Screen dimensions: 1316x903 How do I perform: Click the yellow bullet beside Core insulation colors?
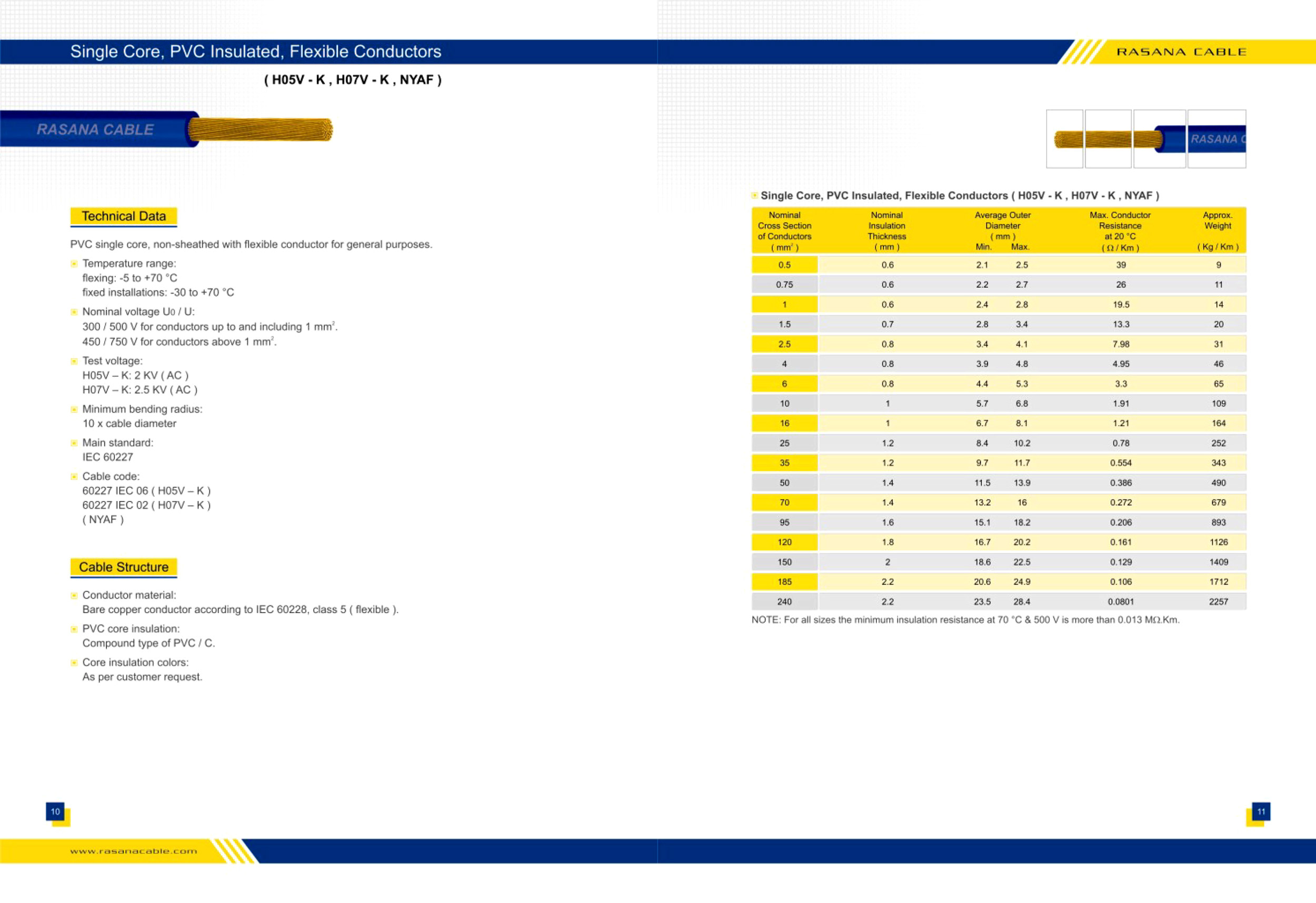(x=74, y=663)
